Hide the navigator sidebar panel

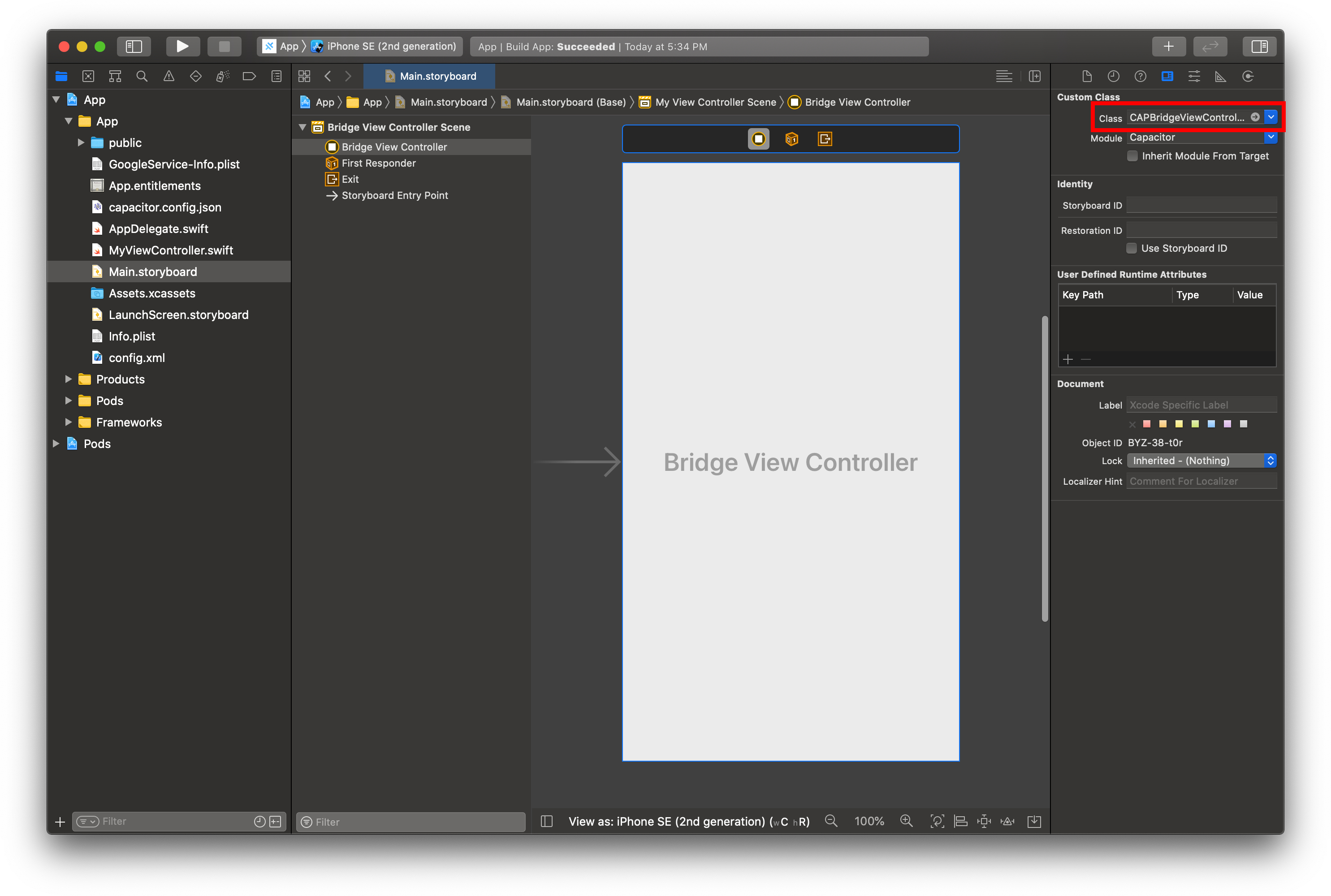tap(134, 46)
